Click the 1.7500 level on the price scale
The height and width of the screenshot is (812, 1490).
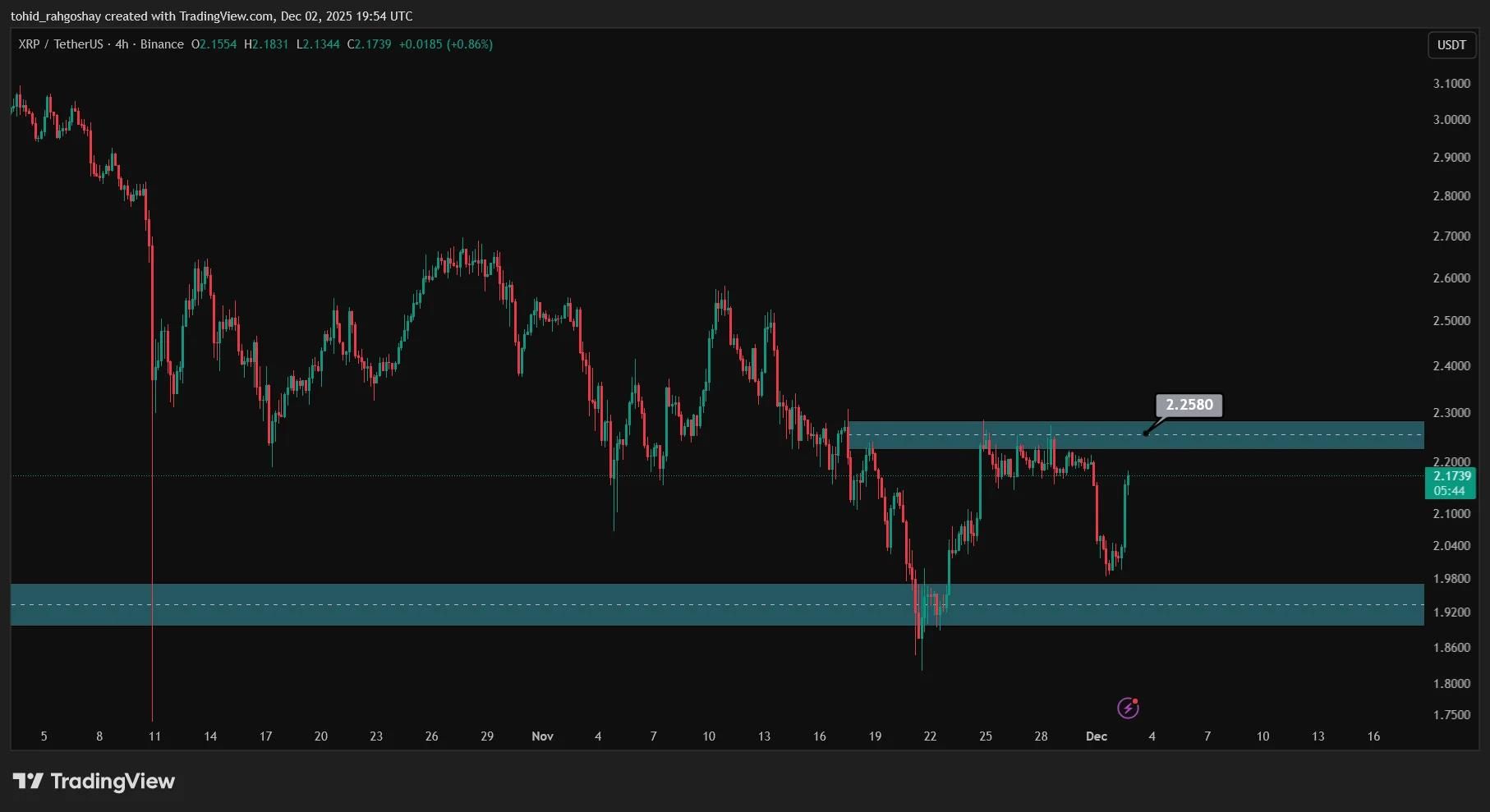click(1451, 715)
